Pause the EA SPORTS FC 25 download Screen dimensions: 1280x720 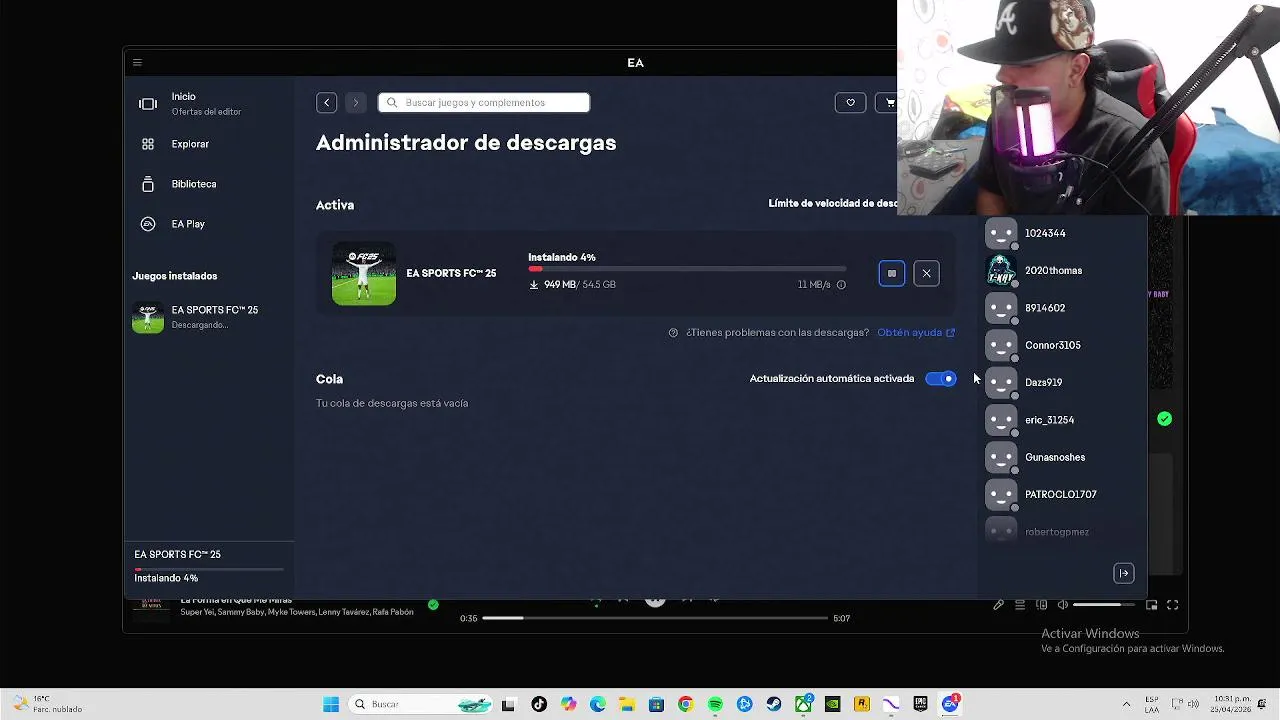click(892, 273)
